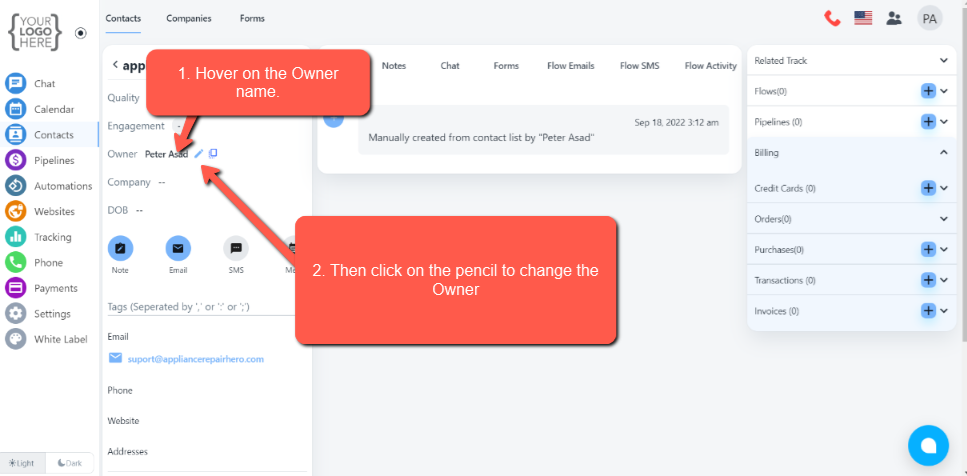The width and height of the screenshot is (967, 476).
Task: Click the Tags input field
Action: [x=207, y=306]
